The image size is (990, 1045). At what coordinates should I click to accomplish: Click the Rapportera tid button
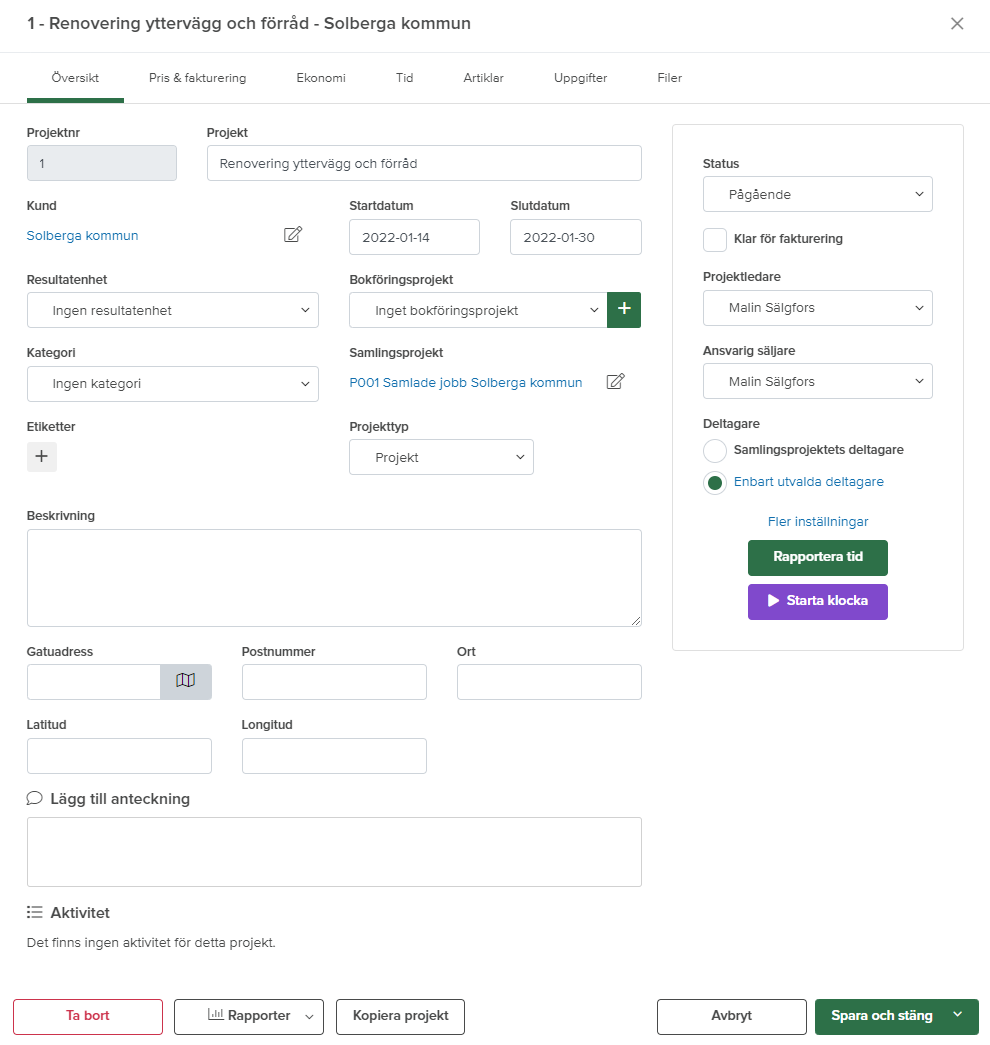point(817,557)
